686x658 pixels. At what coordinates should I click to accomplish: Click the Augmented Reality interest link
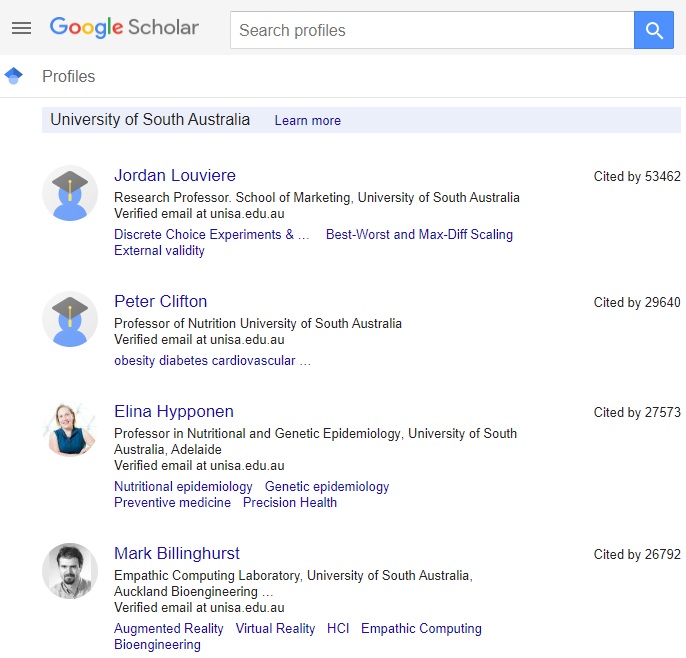point(168,628)
